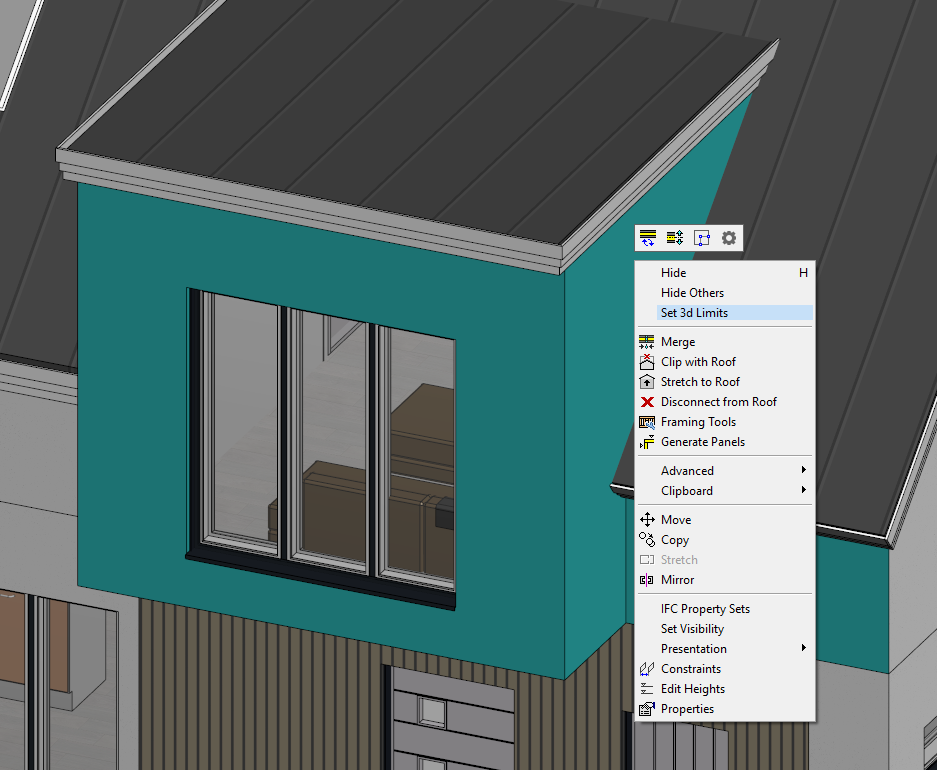Click Set Visibility option
Viewport: 937px width, 770px height.
tap(692, 629)
